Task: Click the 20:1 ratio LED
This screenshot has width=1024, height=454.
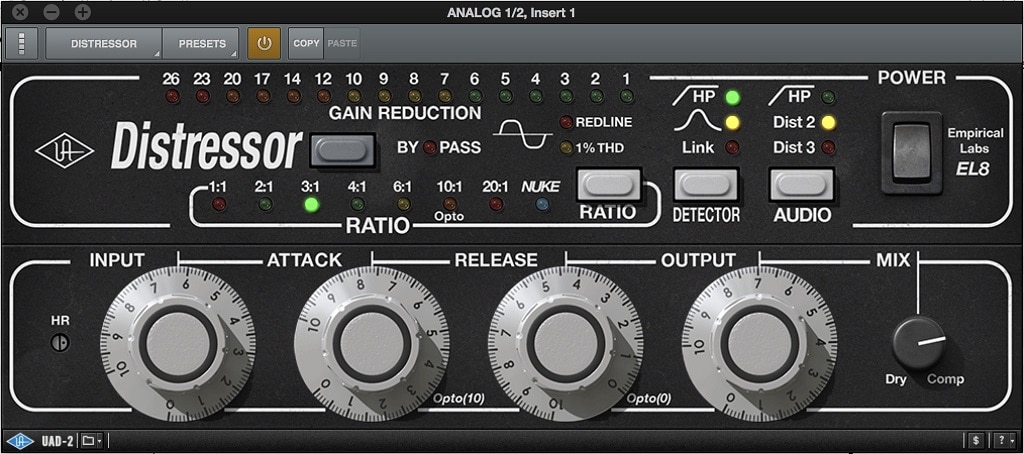Action: click(x=496, y=204)
